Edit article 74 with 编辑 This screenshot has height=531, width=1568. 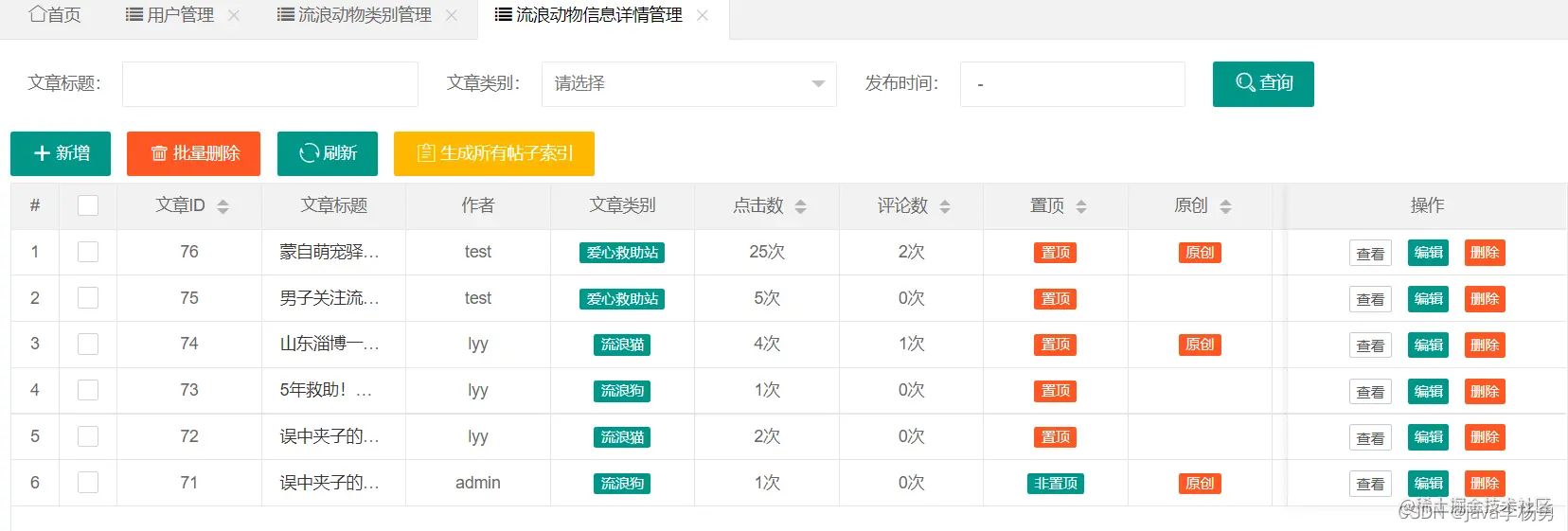(x=1428, y=345)
